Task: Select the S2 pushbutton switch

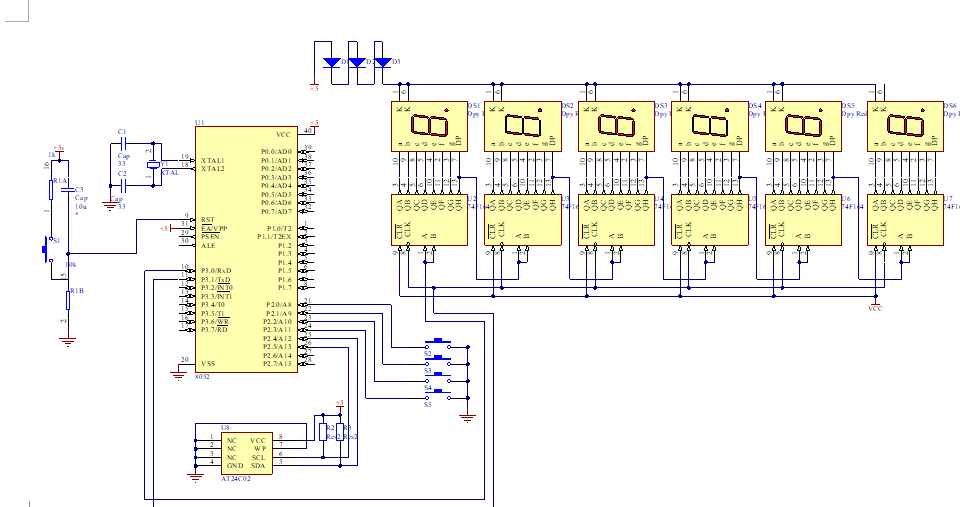Action: (x=438, y=344)
